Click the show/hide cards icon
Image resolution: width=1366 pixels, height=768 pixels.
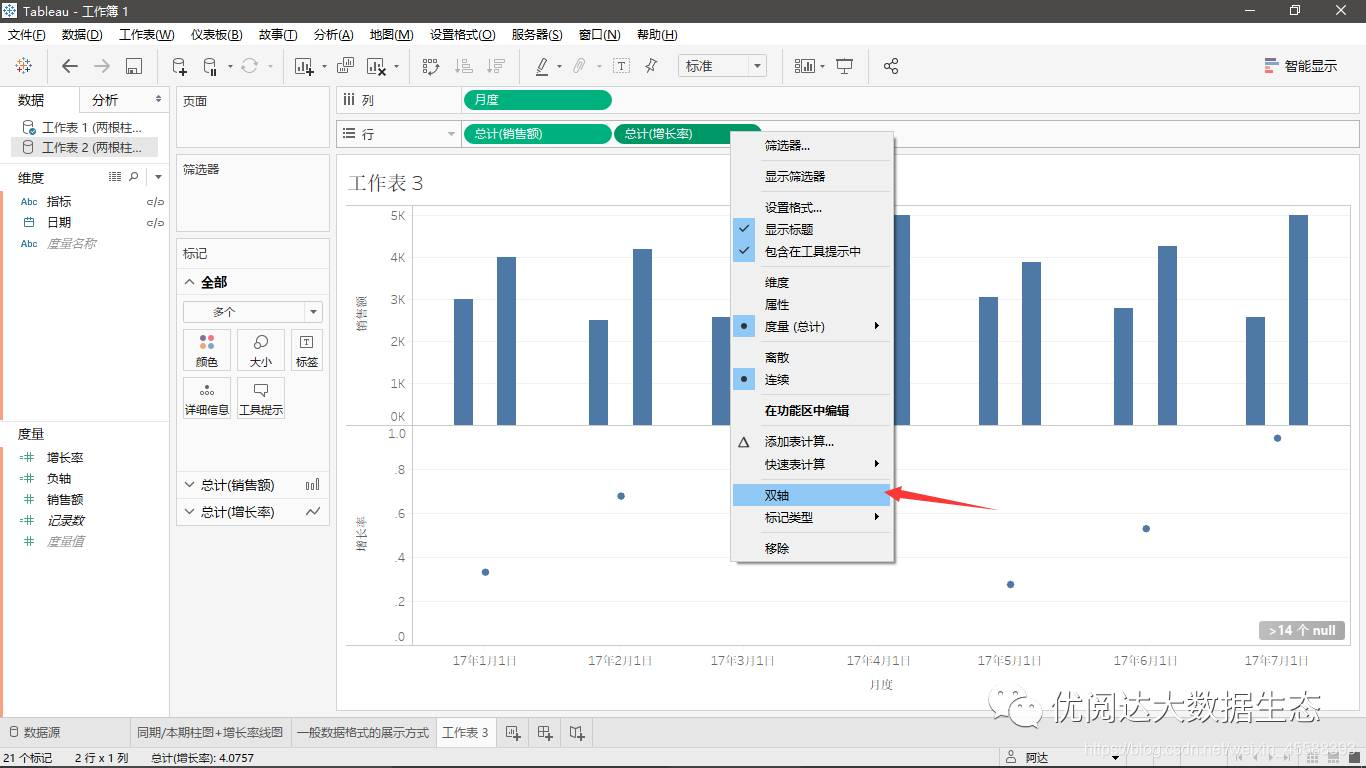point(804,66)
